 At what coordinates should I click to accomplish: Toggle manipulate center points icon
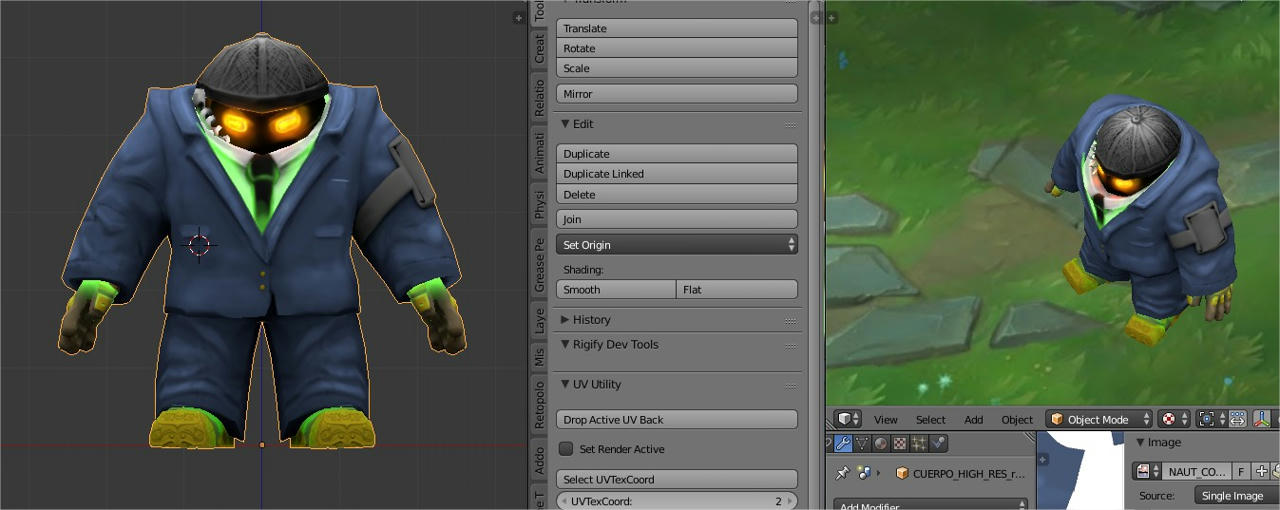(1237, 419)
